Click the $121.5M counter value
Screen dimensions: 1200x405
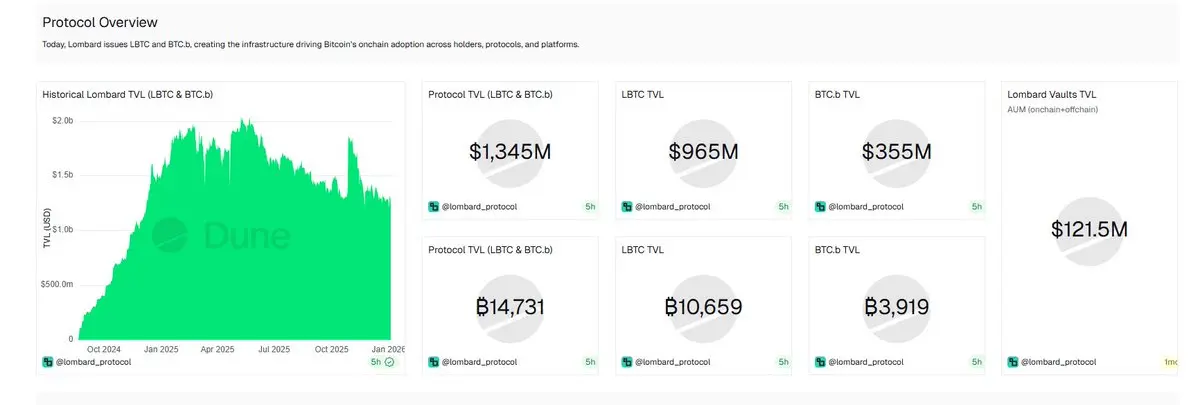[x=1089, y=230]
